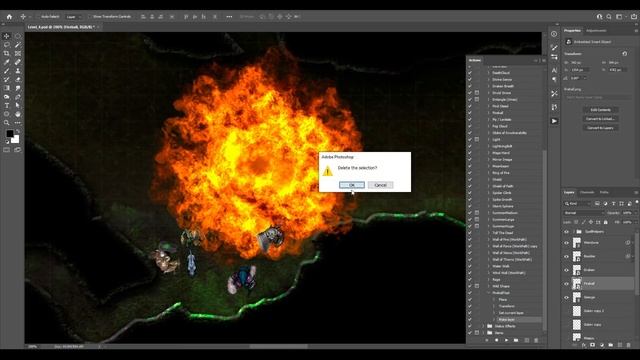Open the Auto-Select Layer dropdown

[x=73, y=17]
